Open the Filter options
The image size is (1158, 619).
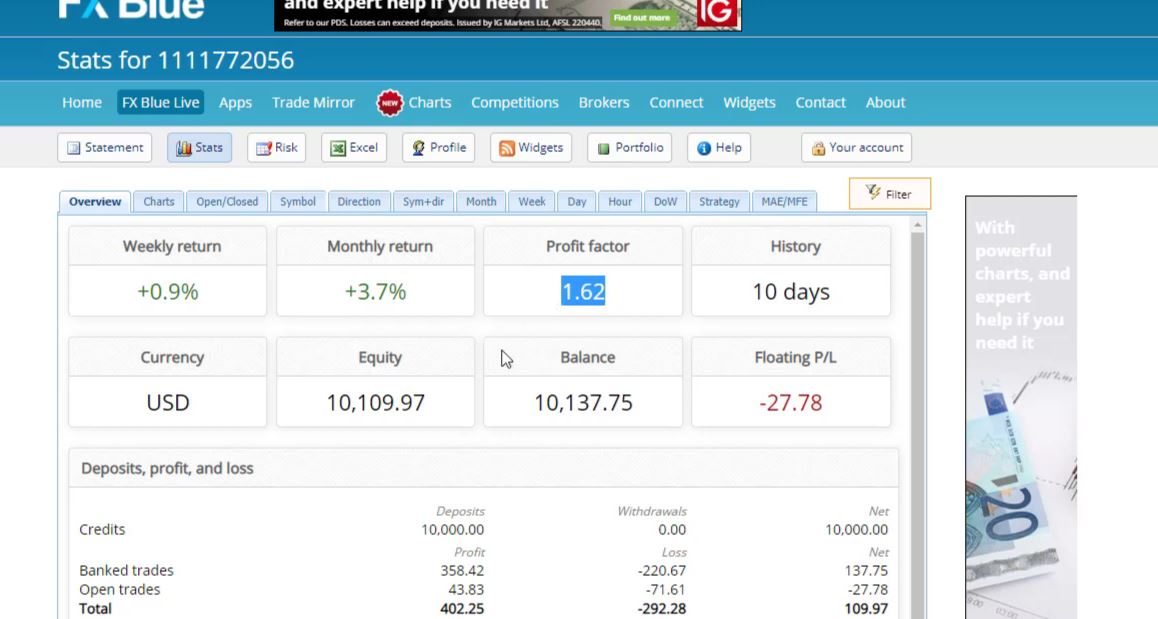(889, 194)
